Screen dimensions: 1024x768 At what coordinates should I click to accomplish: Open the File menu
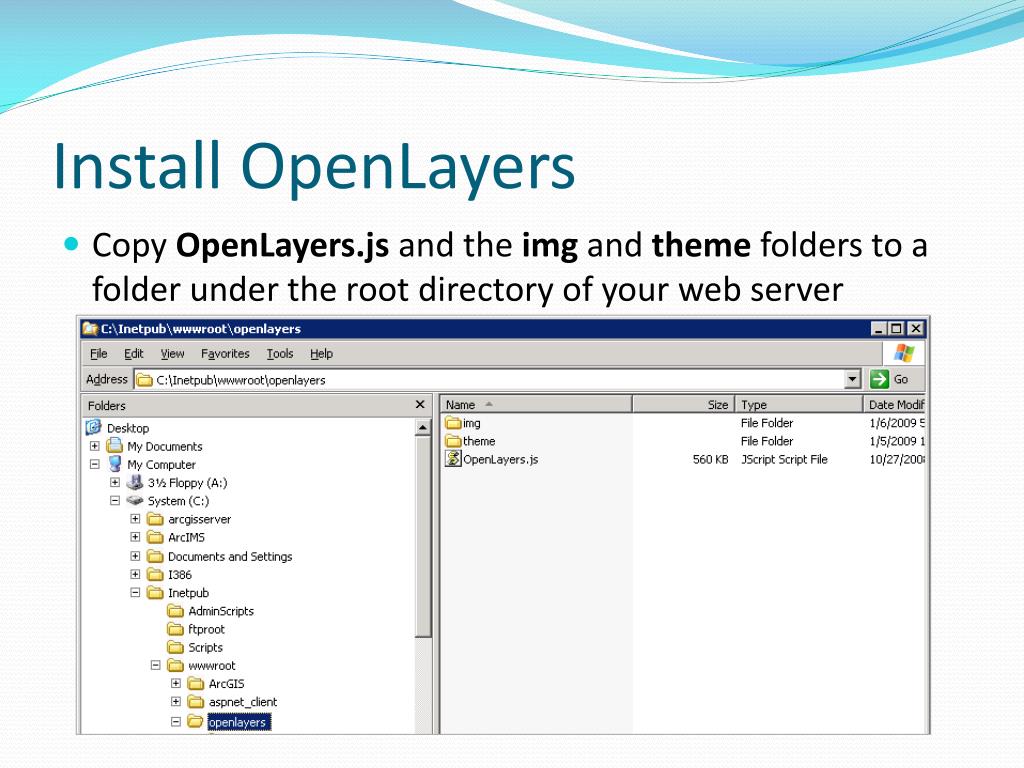pyautogui.click(x=99, y=353)
